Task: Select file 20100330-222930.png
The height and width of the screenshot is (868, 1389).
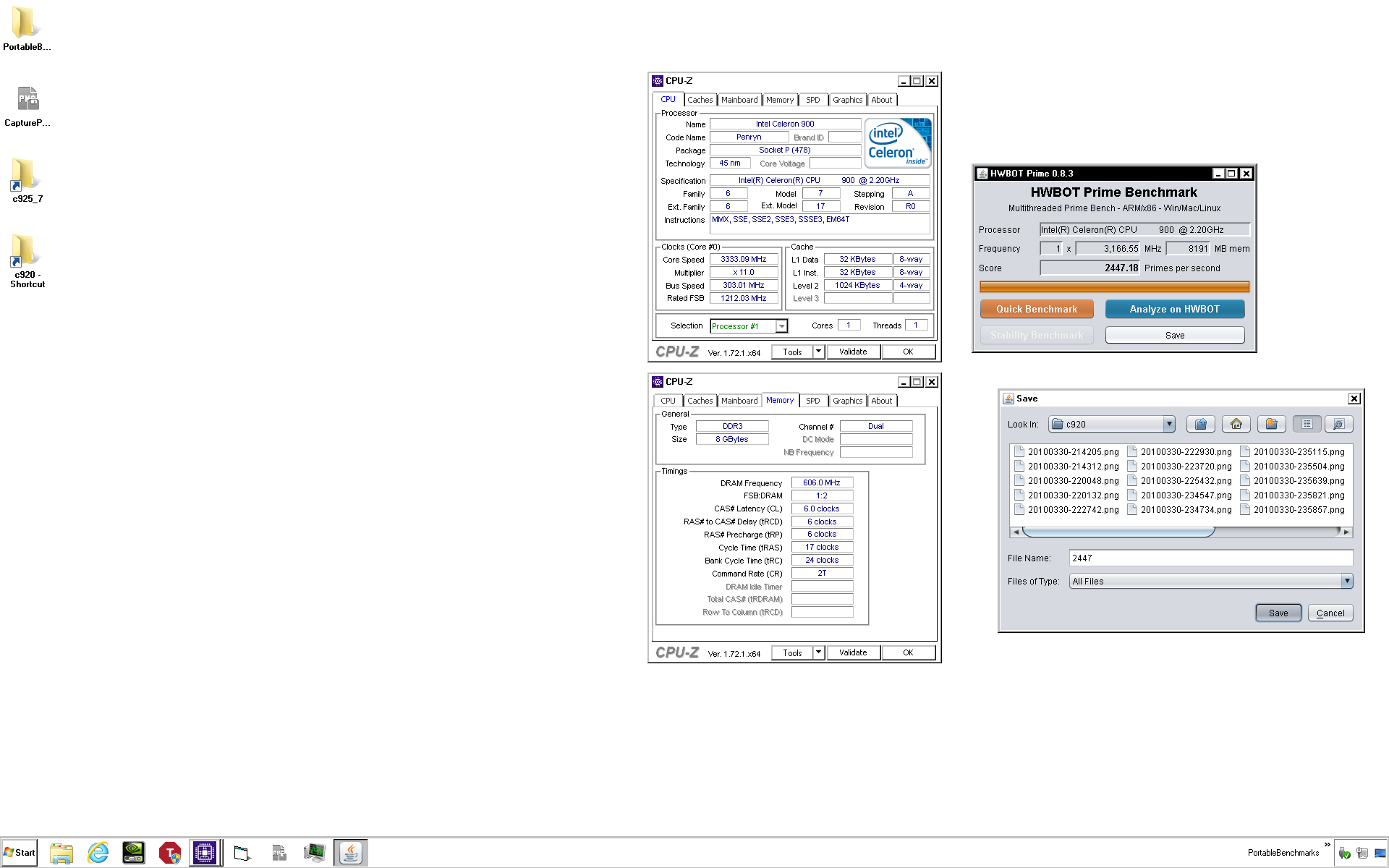Action: click(x=1179, y=452)
